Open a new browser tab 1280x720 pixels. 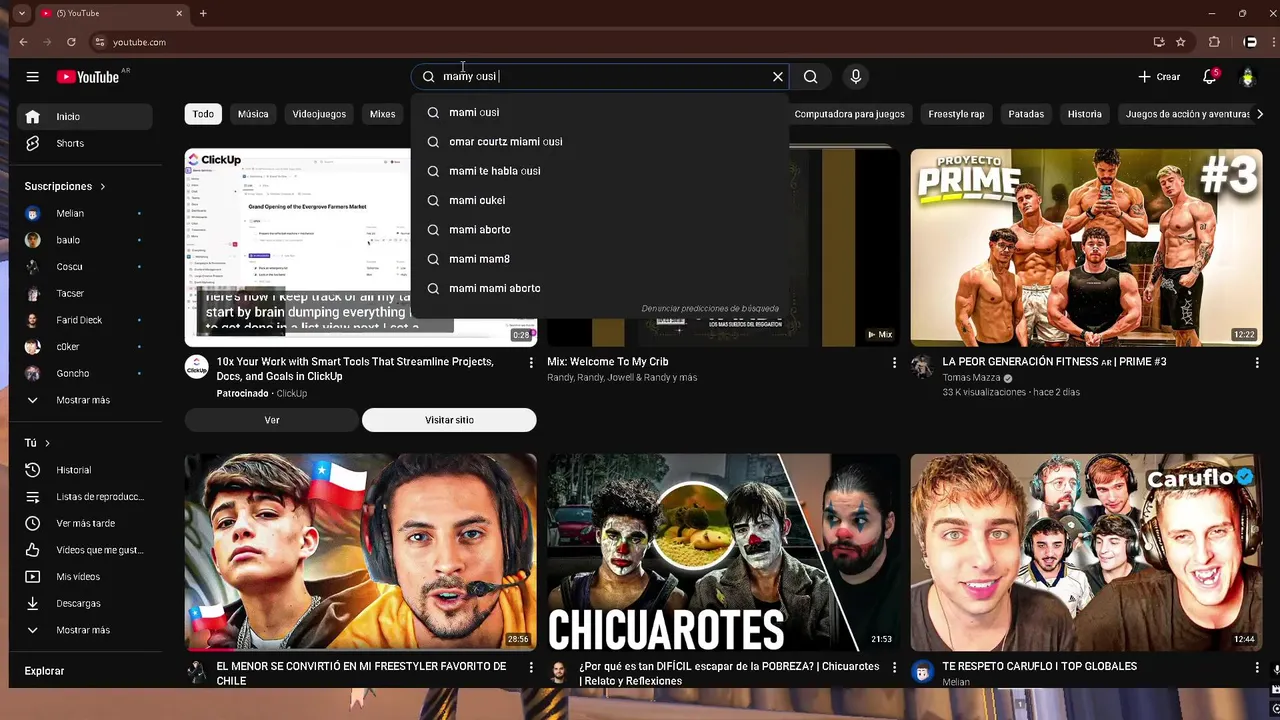click(203, 13)
